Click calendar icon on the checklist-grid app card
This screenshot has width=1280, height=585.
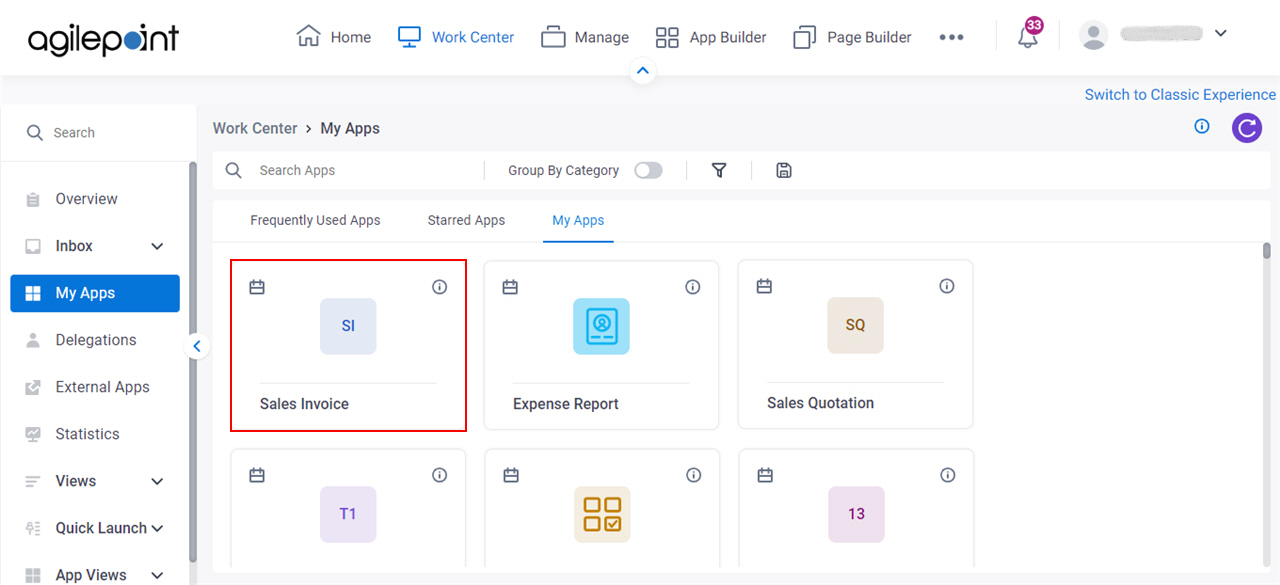511,475
